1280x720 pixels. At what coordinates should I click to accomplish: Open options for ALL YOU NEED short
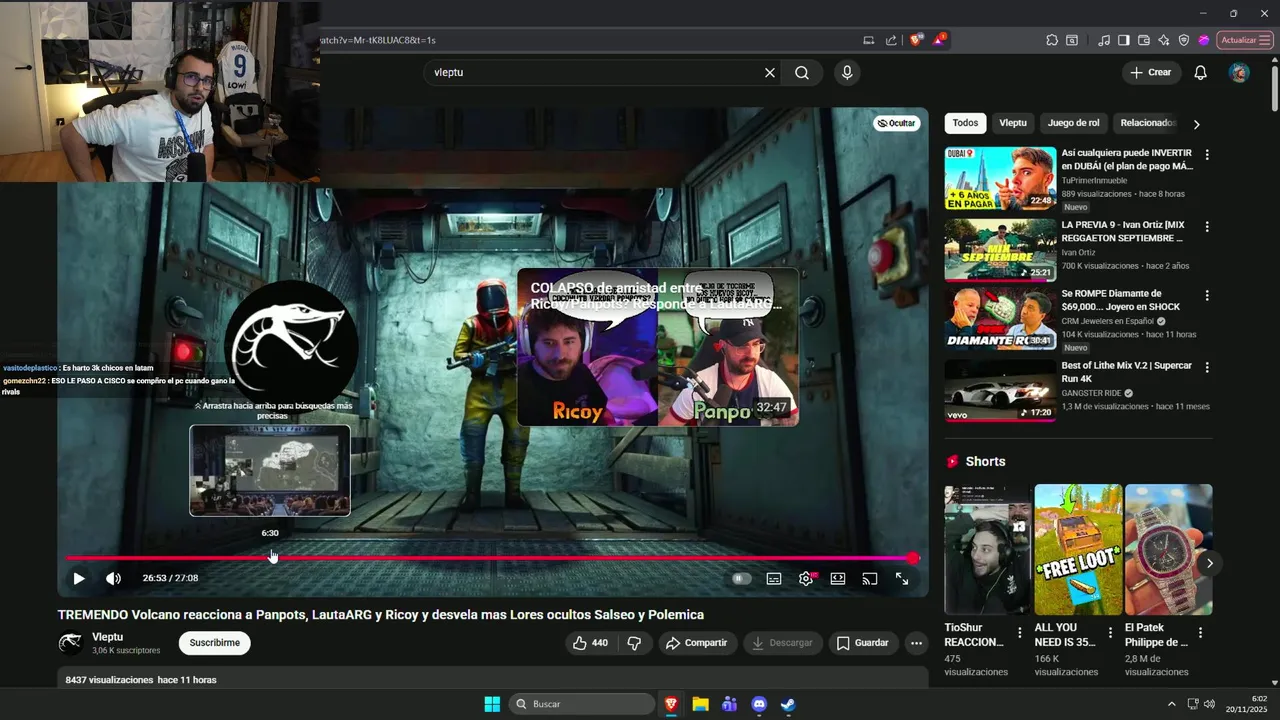point(1110,633)
